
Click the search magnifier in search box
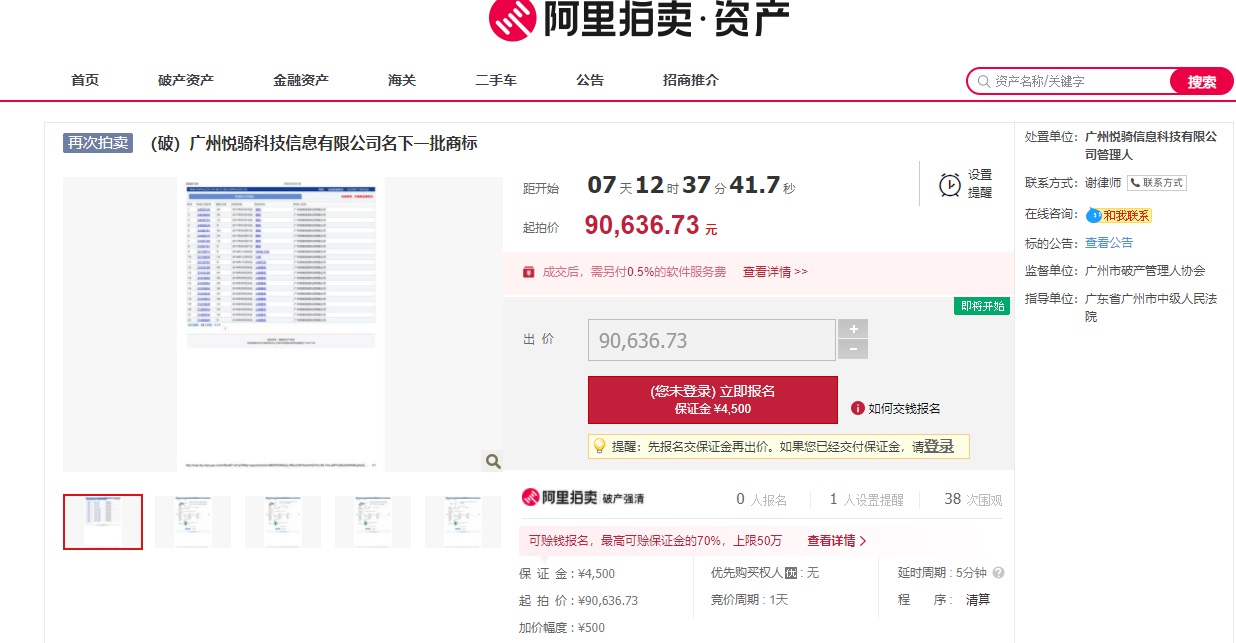point(984,81)
